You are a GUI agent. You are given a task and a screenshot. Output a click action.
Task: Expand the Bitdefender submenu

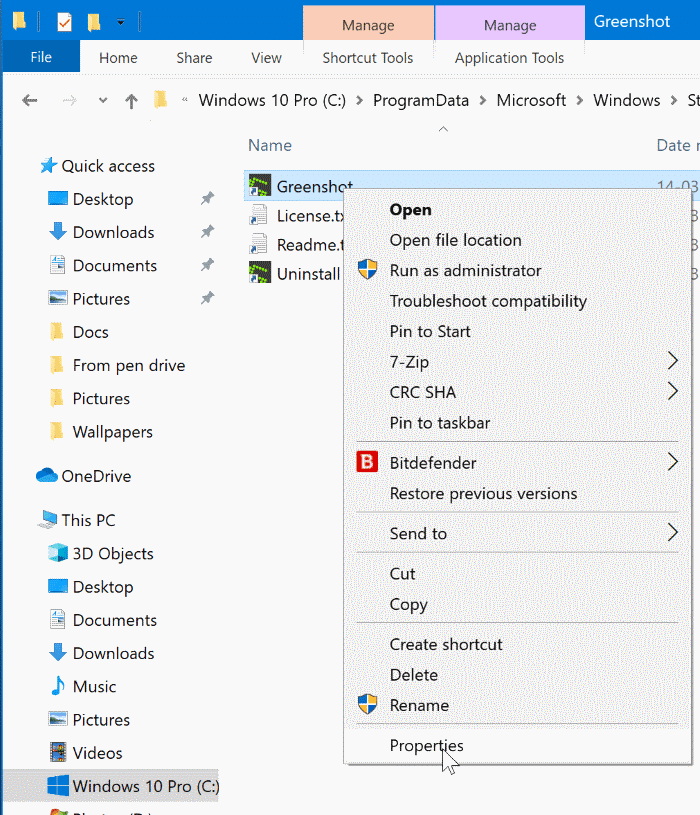pos(518,463)
